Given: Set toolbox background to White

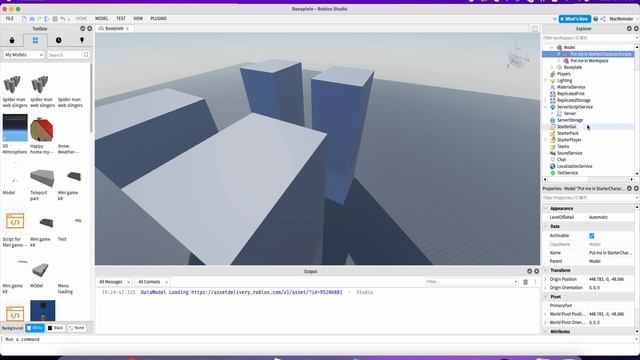Looking at the screenshot, I should click(35, 328).
